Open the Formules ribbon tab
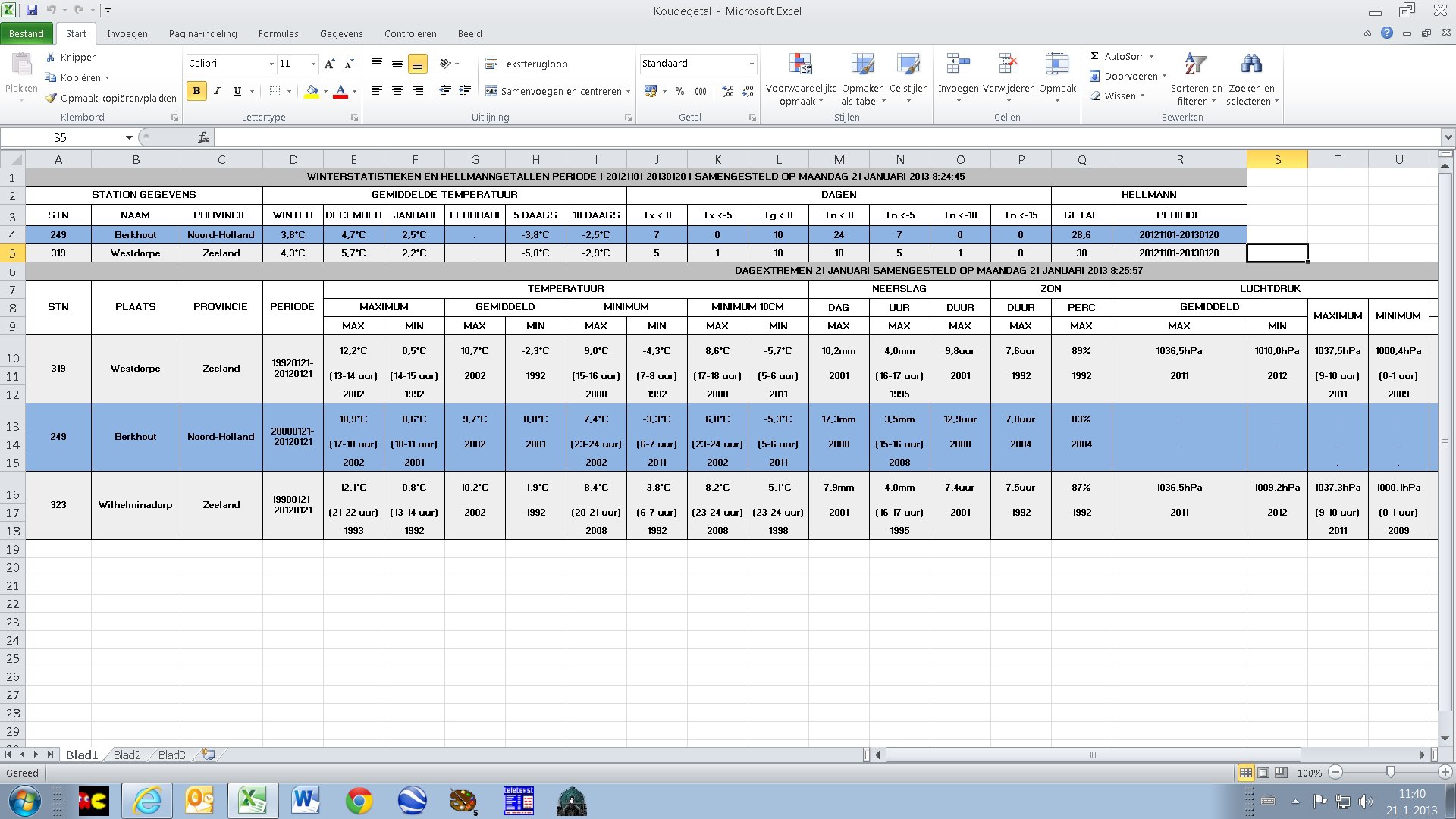Screen dimensions: 1456x819 278,33
